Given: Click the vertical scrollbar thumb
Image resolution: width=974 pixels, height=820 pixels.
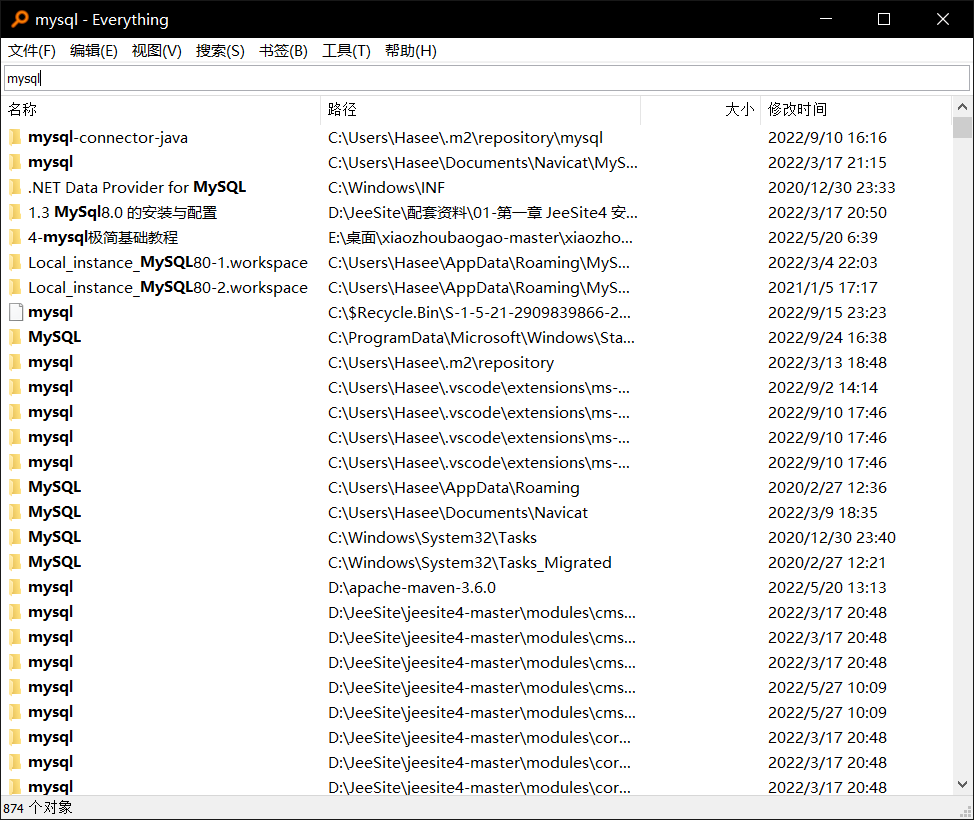Looking at the screenshot, I should (962, 127).
